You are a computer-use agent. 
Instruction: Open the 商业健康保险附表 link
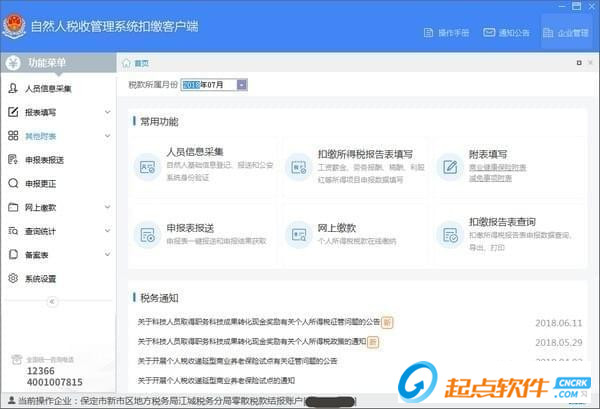click(x=498, y=168)
